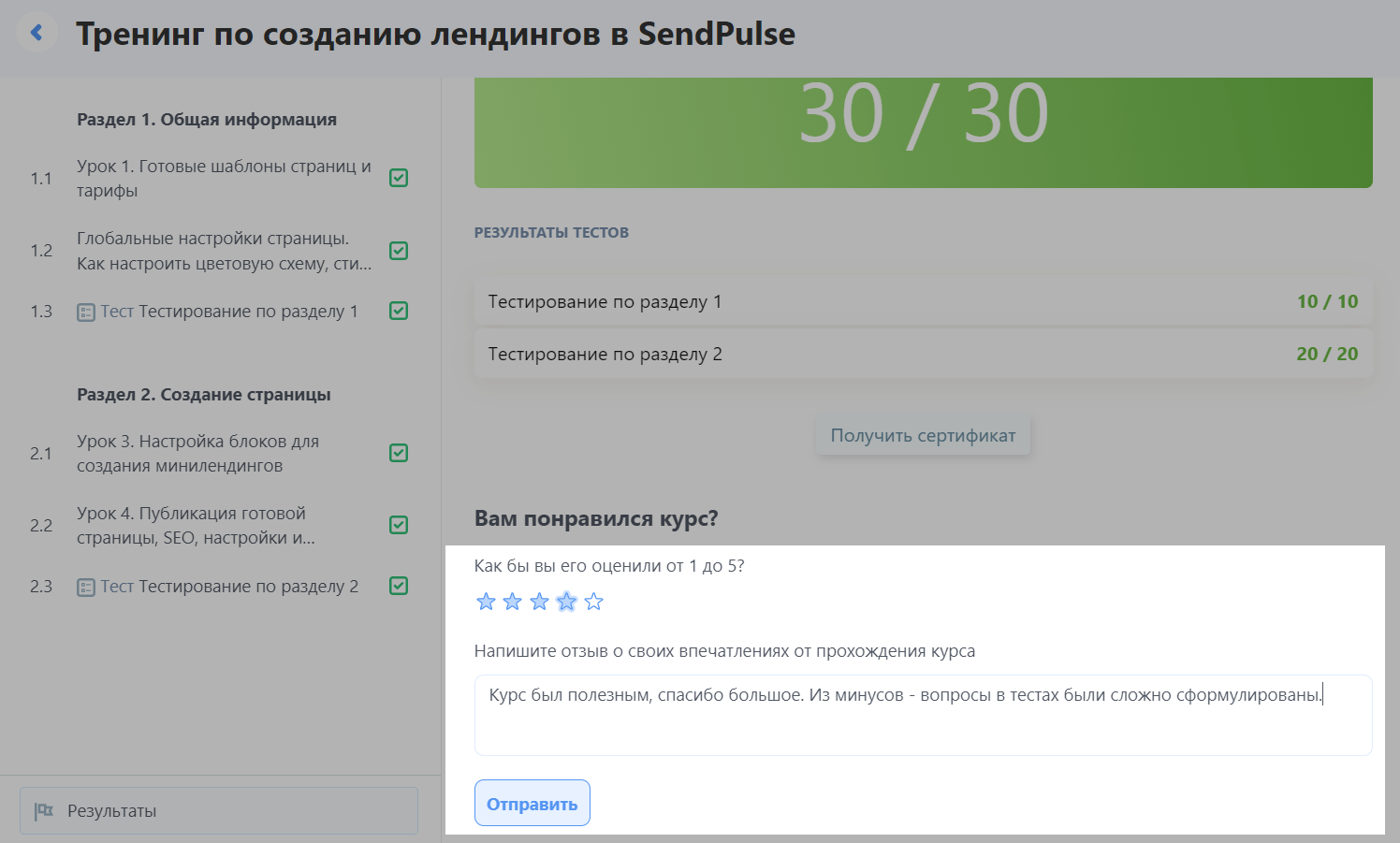Open Тест Тестирование по разделу 2 in sidebar
This screenshot has height=843, width=1400.
(217, 587)
